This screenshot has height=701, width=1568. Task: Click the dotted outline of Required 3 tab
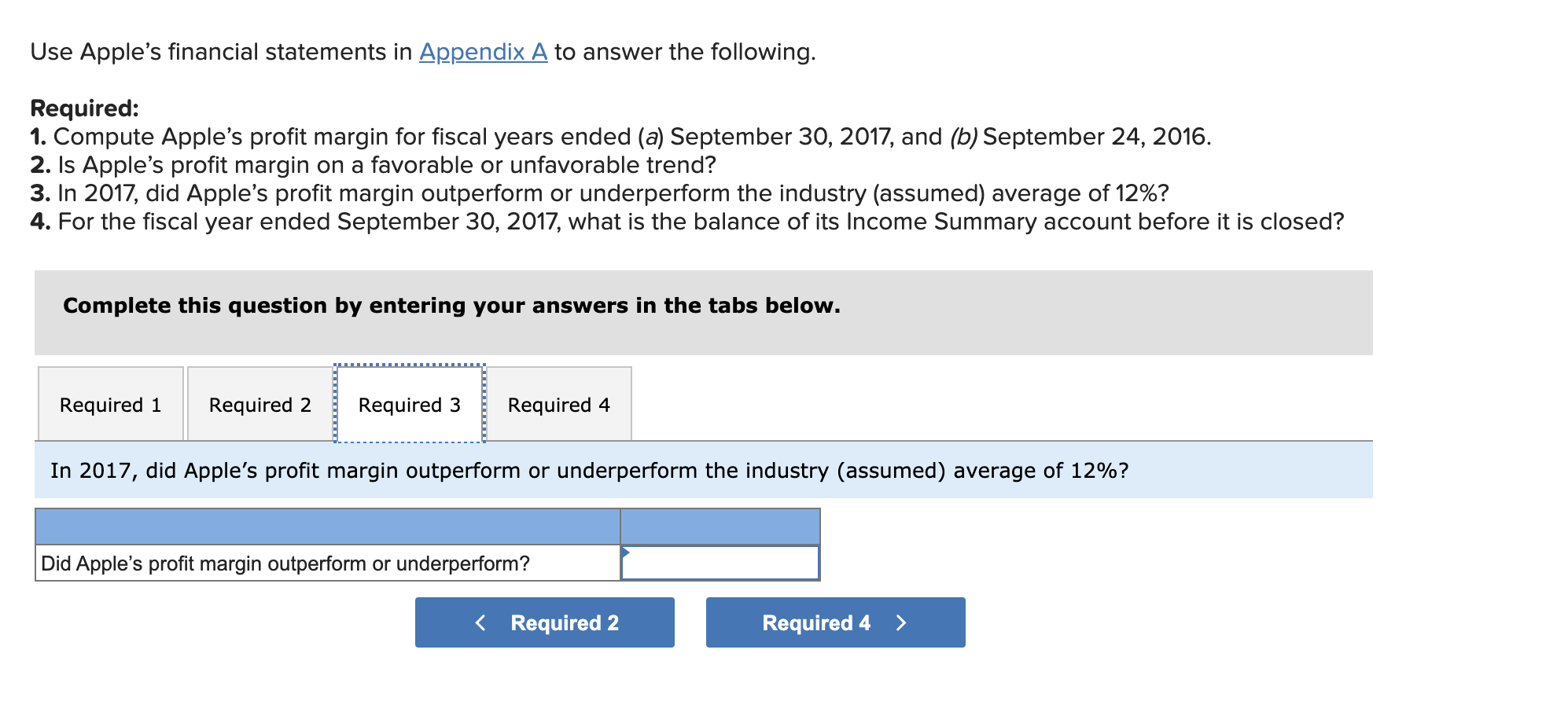click(410, 365)
